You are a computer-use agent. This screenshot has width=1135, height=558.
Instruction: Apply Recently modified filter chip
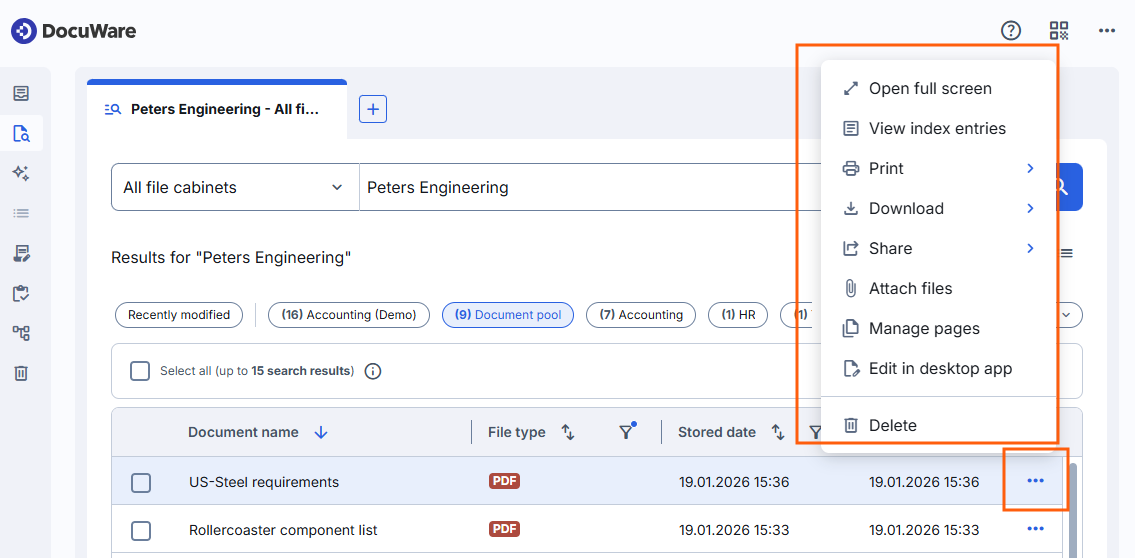pos(179,315)
